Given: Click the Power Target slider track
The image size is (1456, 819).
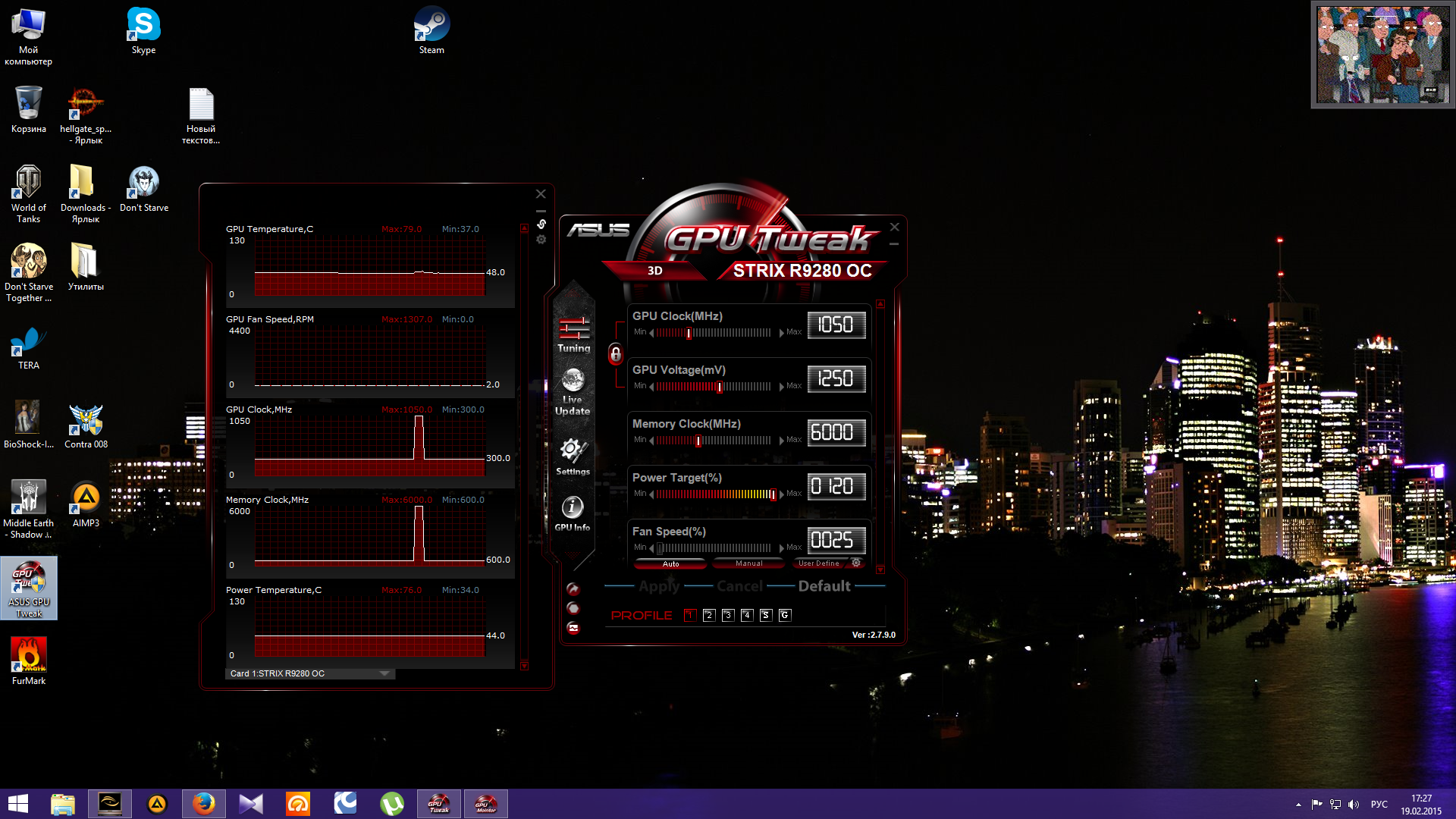Looking at the screenshot, I should pyautogui.click(x=713, y=494).
